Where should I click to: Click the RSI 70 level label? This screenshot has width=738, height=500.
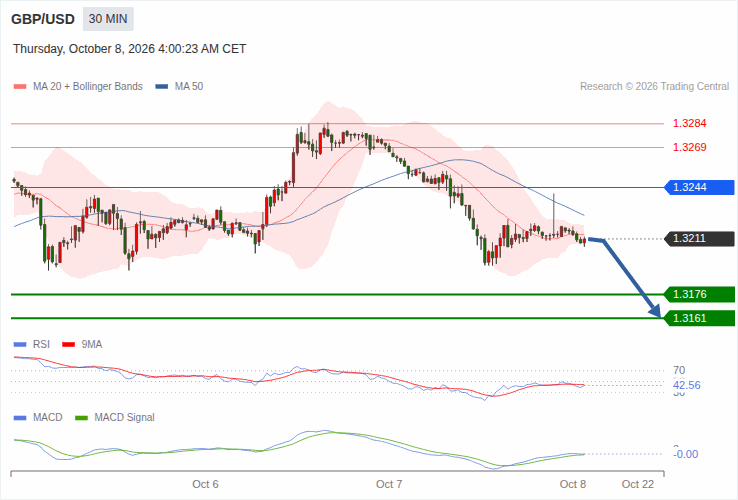[679, 371]
